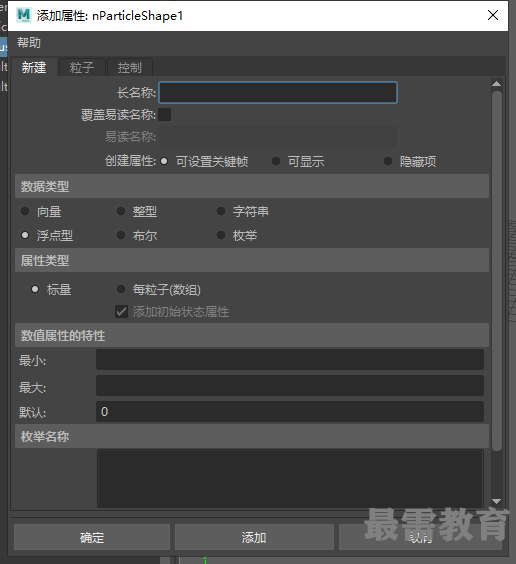Screen dimensions: 516x564
Task: Select 每粒子(数组) attribute type
Action: (x=121, y=289)
